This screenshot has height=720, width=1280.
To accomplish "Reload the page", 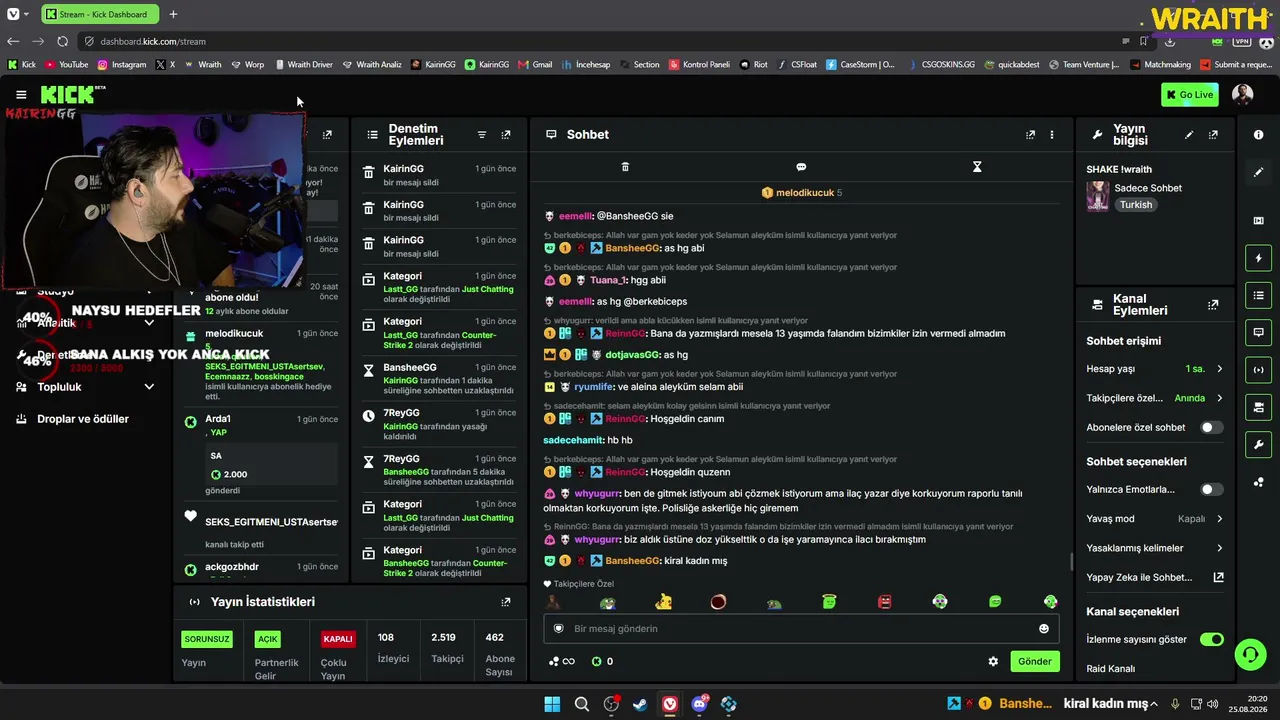I will click(62, 41).
